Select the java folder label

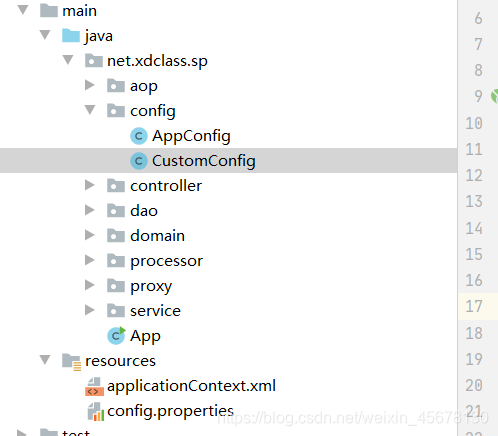(x=99, y=36)
